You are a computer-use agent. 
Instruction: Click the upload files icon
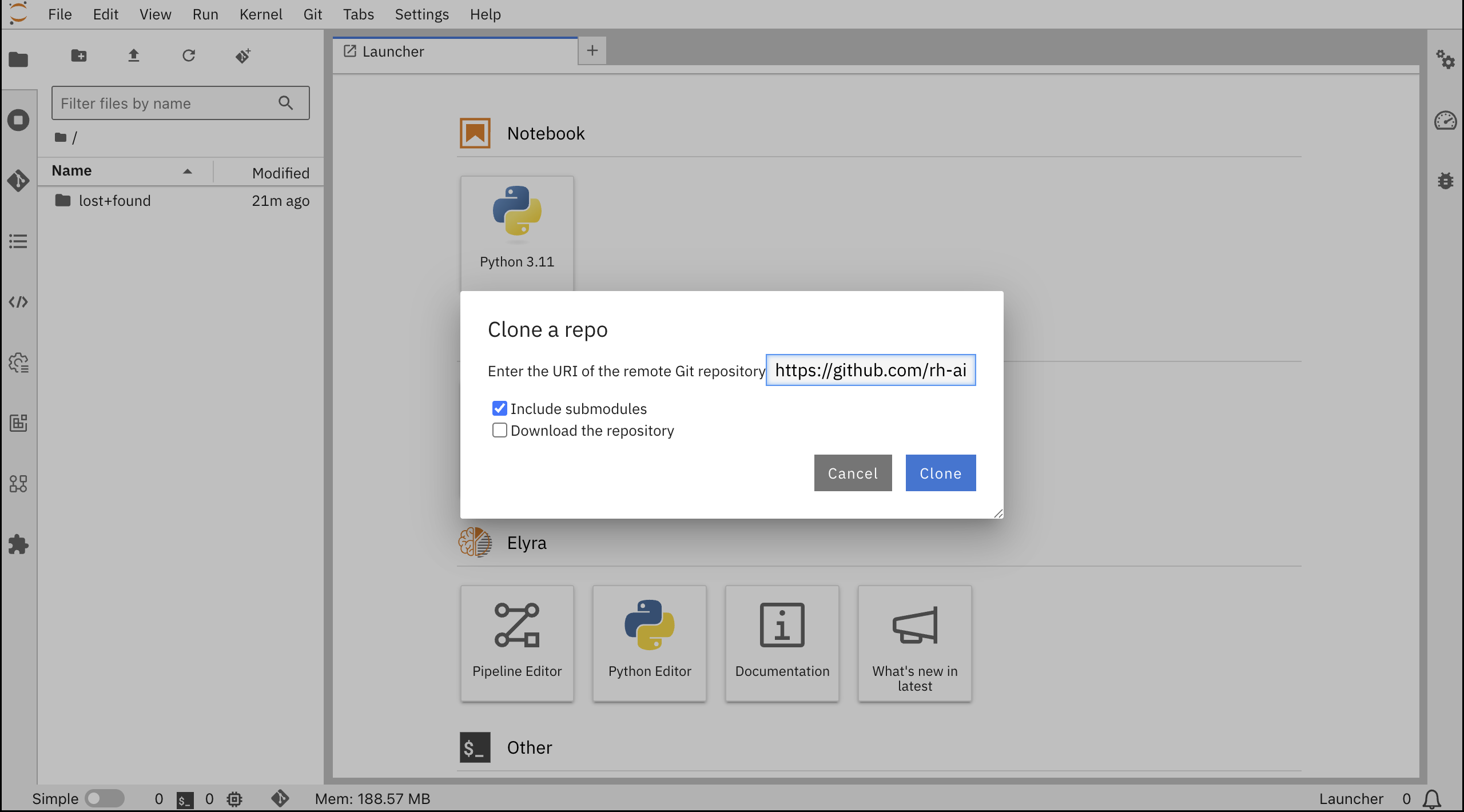point(133,56)
